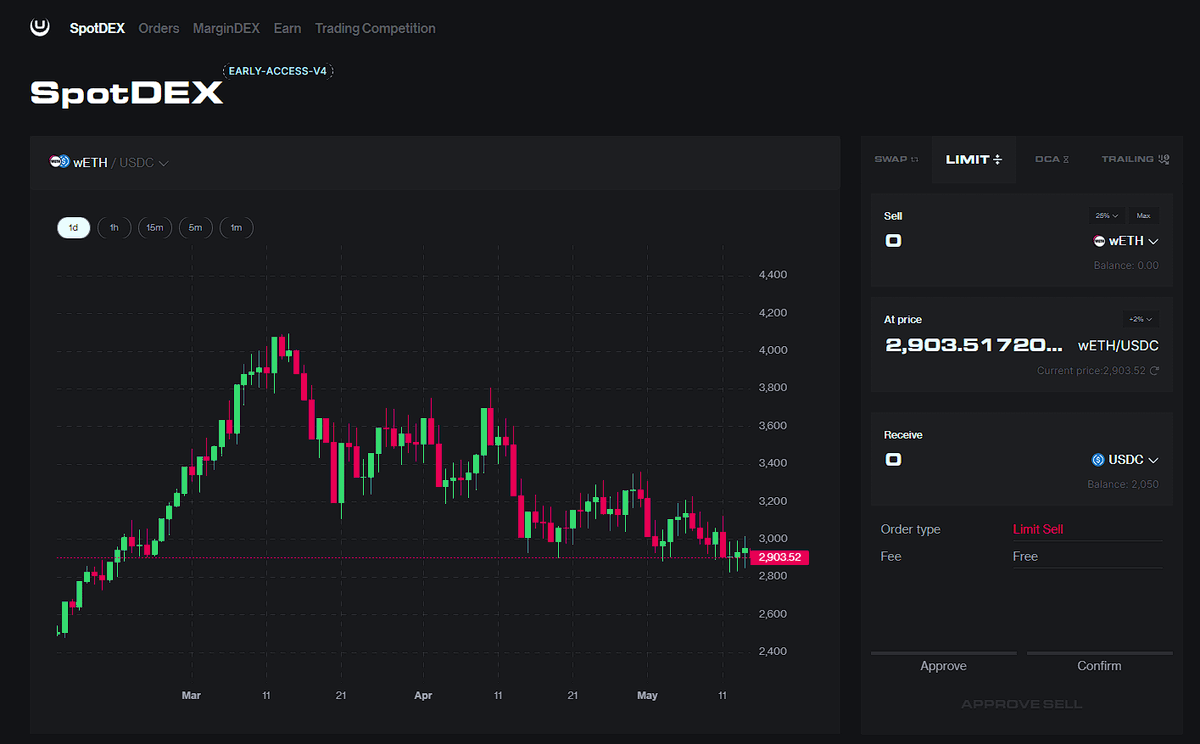Image resolution: width=1200 pixels, height=744 pixels.
Task: Click the wETH/USDC pair label beside price
Action: click(x=1118, y=345)
